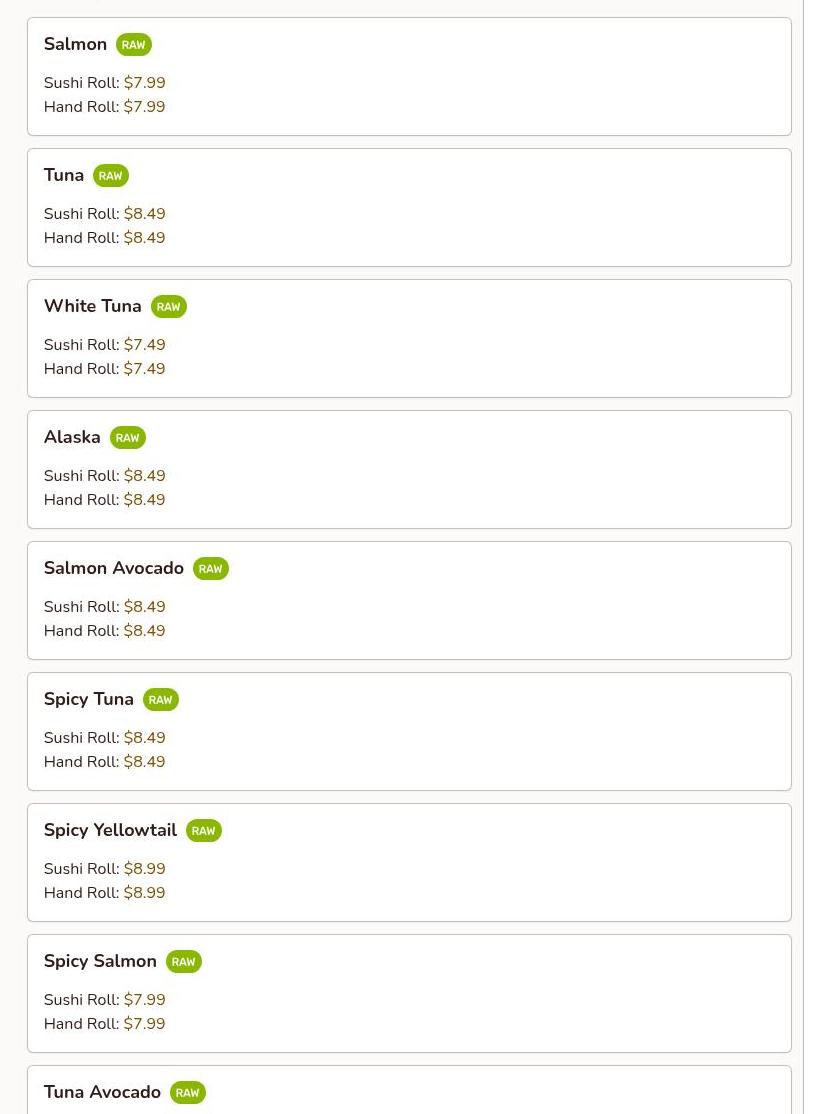824x1114 pixels.
Task: Click the Tuna Hand Roll price
Action: tap(144, 237)
